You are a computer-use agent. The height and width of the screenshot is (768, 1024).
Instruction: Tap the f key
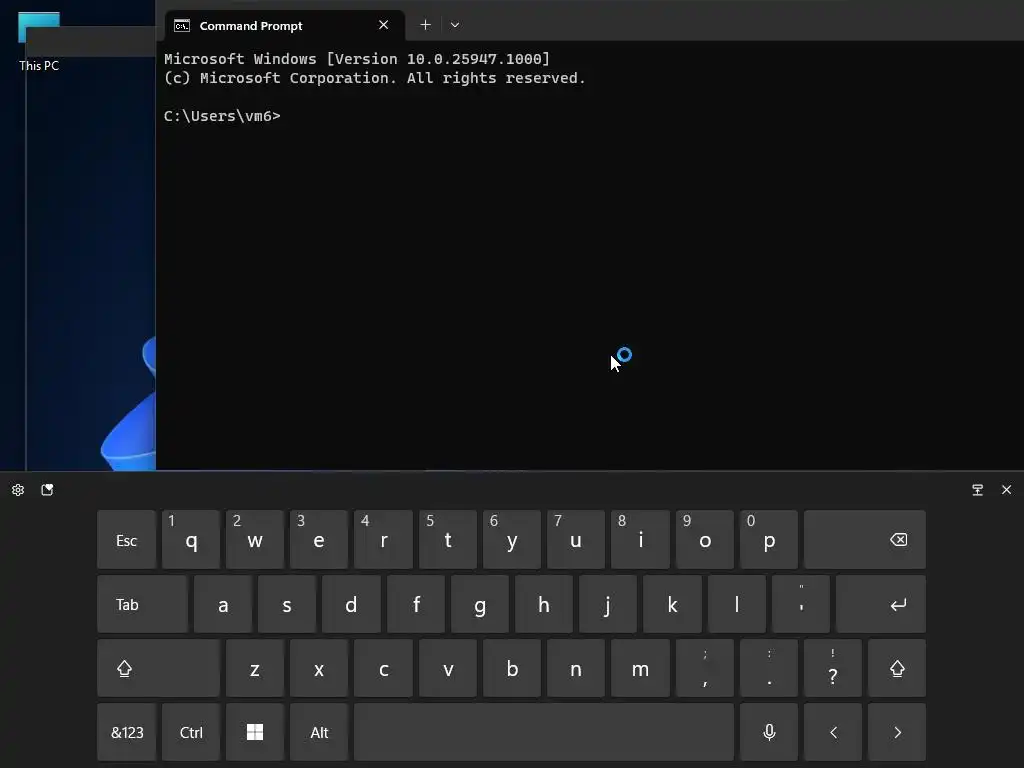coord(415,605)
